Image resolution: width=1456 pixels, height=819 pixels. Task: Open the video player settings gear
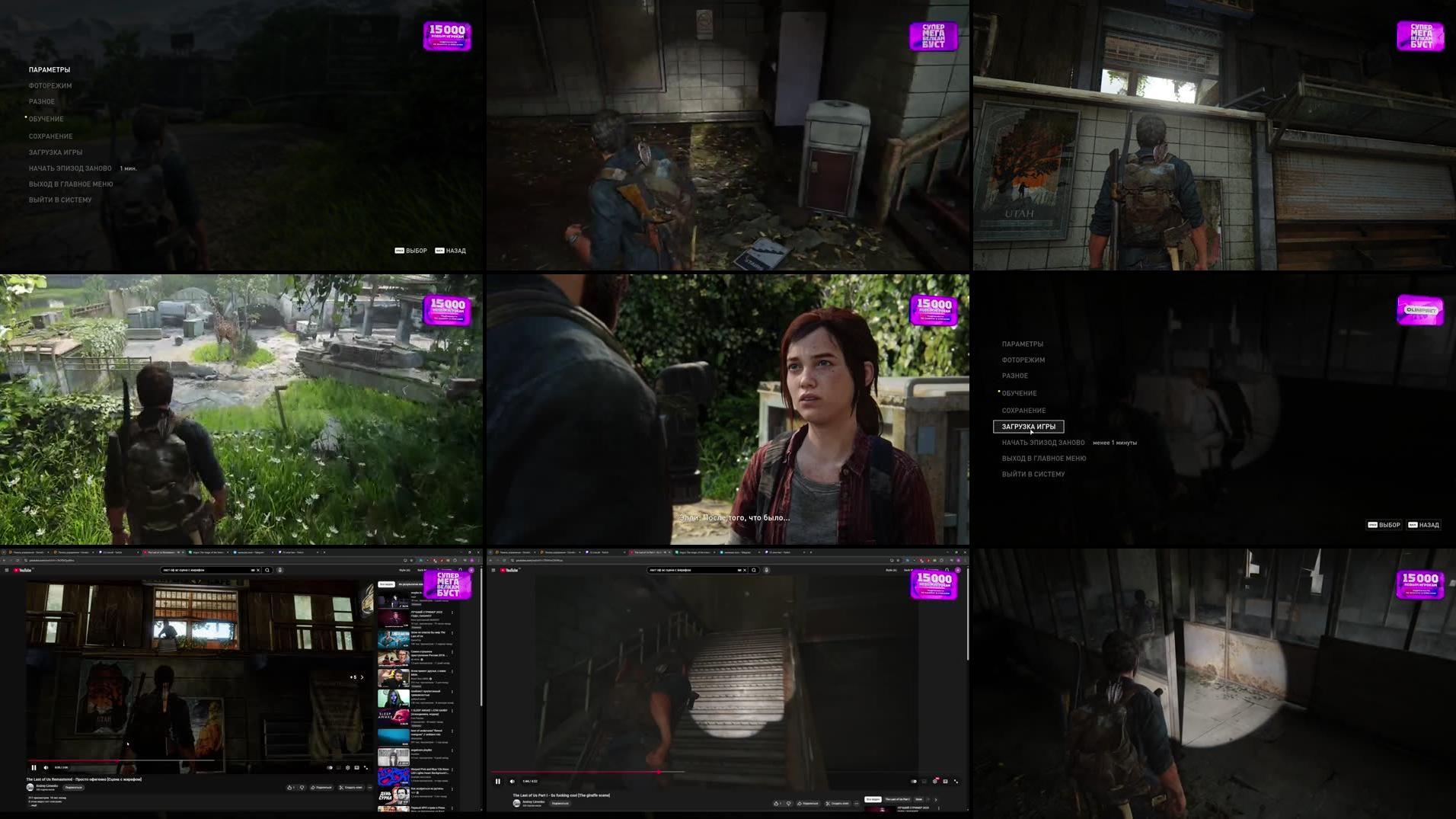click(935, 781)
